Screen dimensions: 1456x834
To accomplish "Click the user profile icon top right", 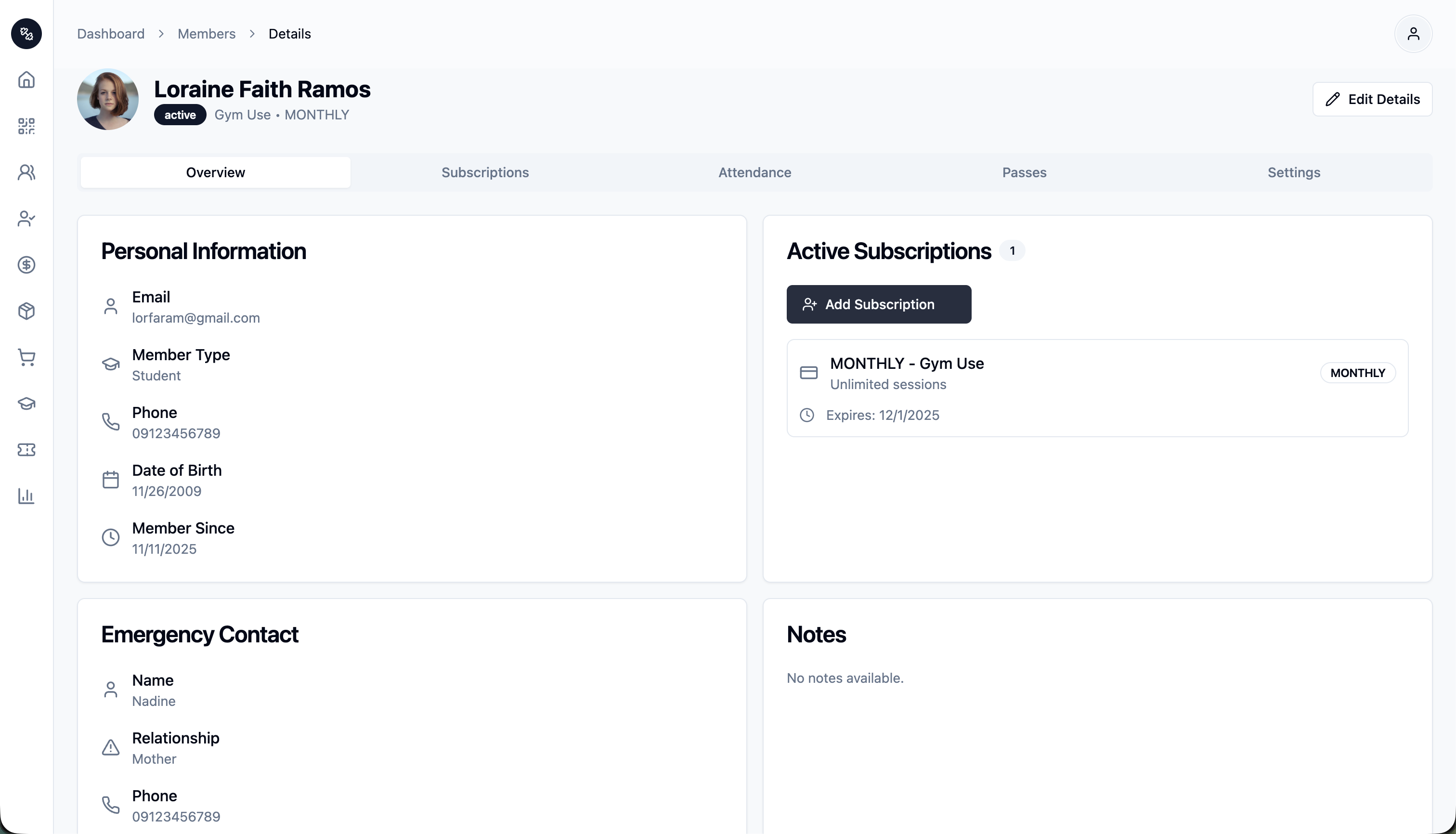I will (1413, 34).
